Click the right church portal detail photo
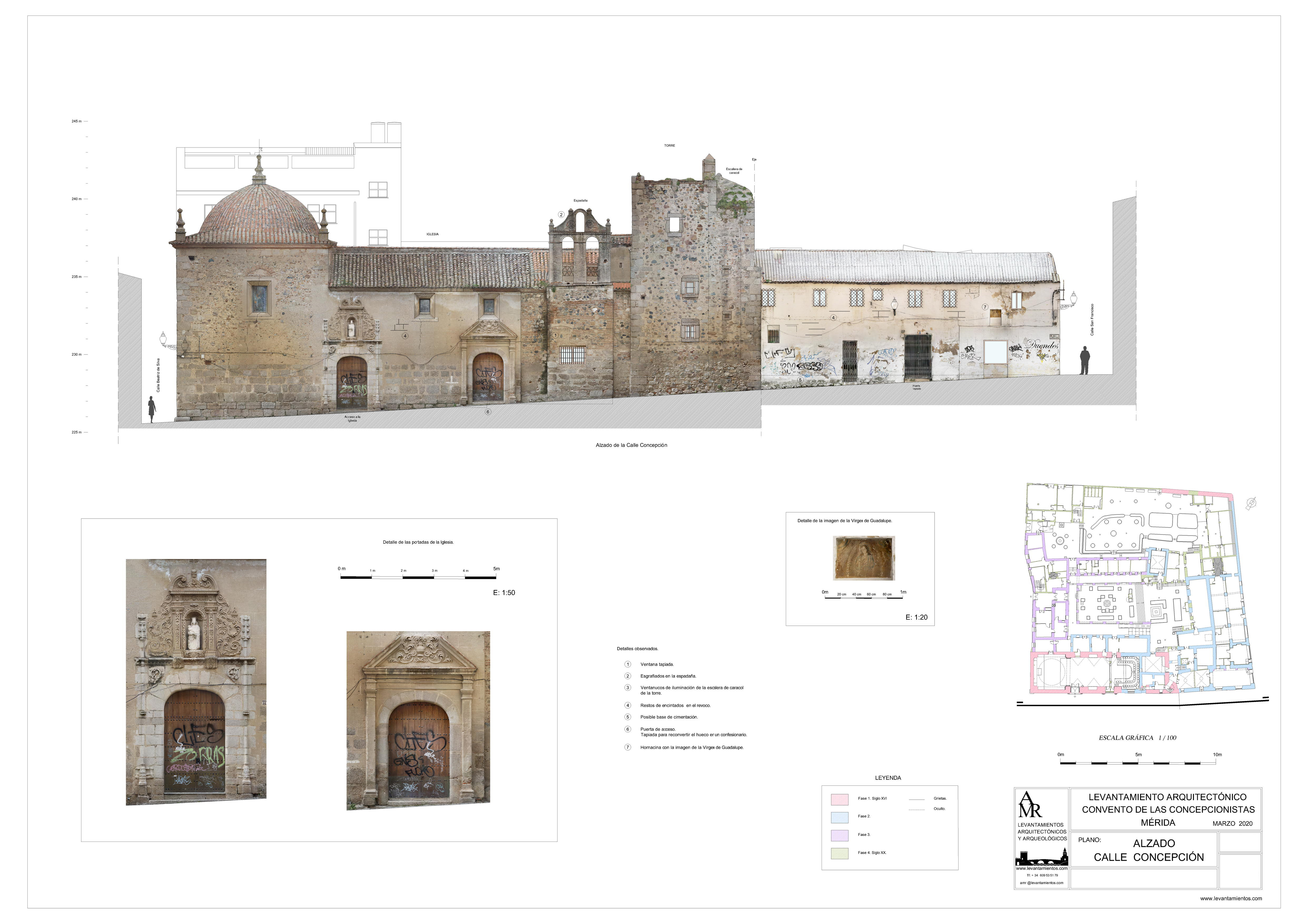 [x=418, y=720]
